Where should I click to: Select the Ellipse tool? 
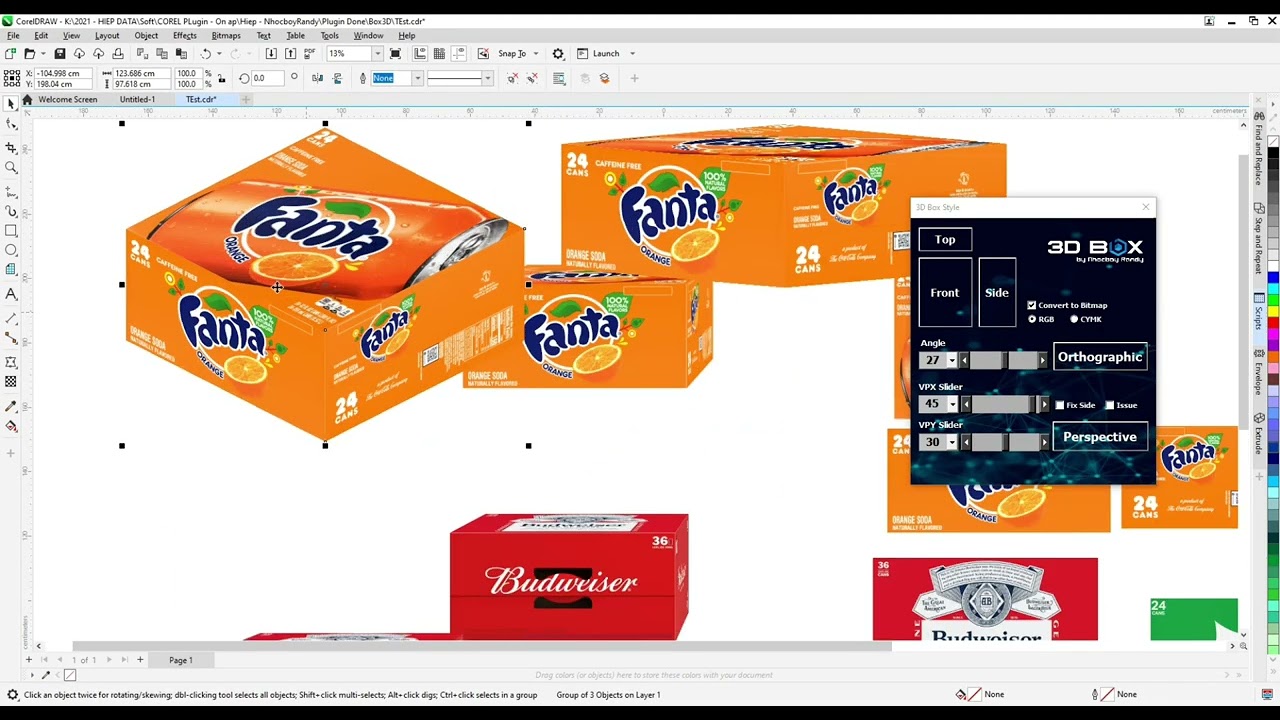11,250
